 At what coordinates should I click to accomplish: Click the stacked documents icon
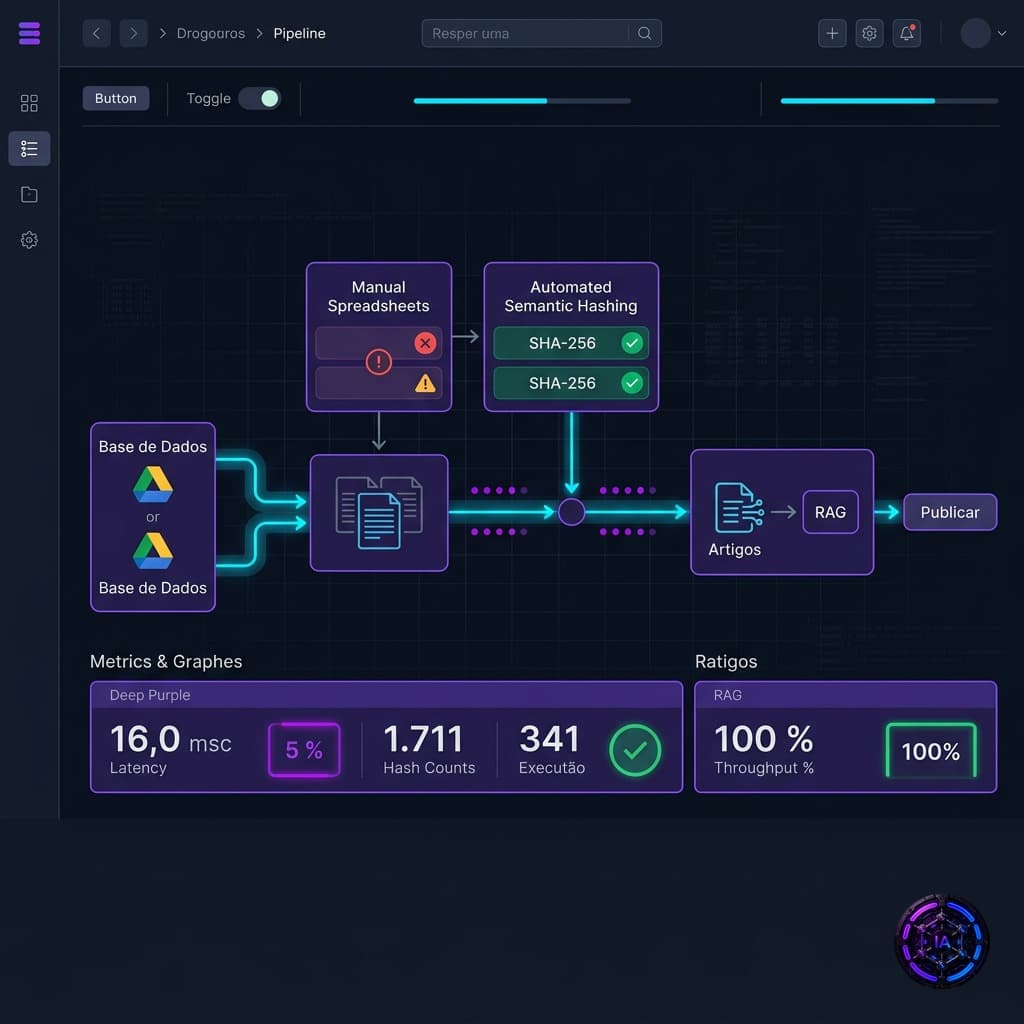click(x=379, y=513)
